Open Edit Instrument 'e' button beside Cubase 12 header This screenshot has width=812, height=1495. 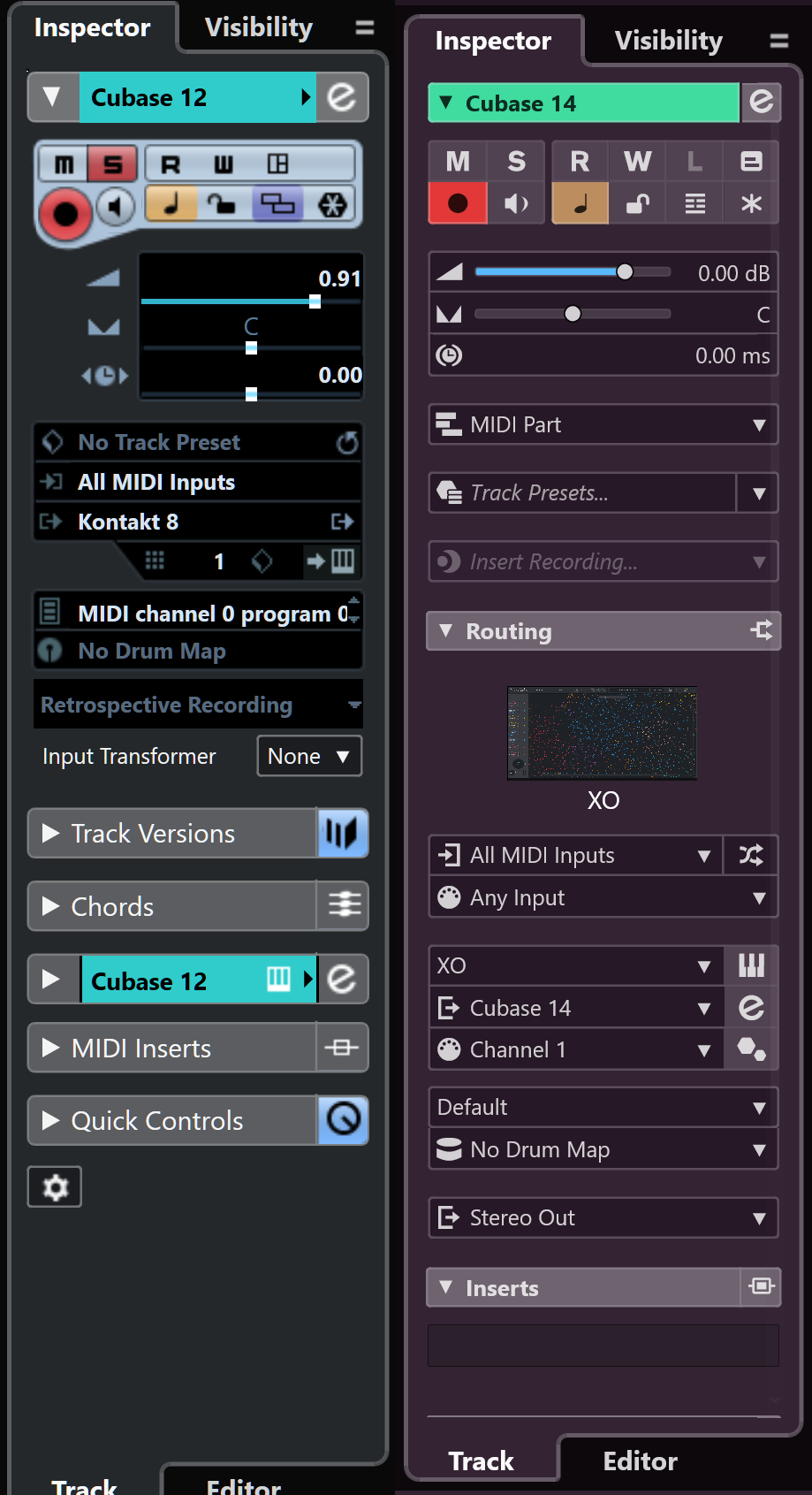(x=342, y=96)
